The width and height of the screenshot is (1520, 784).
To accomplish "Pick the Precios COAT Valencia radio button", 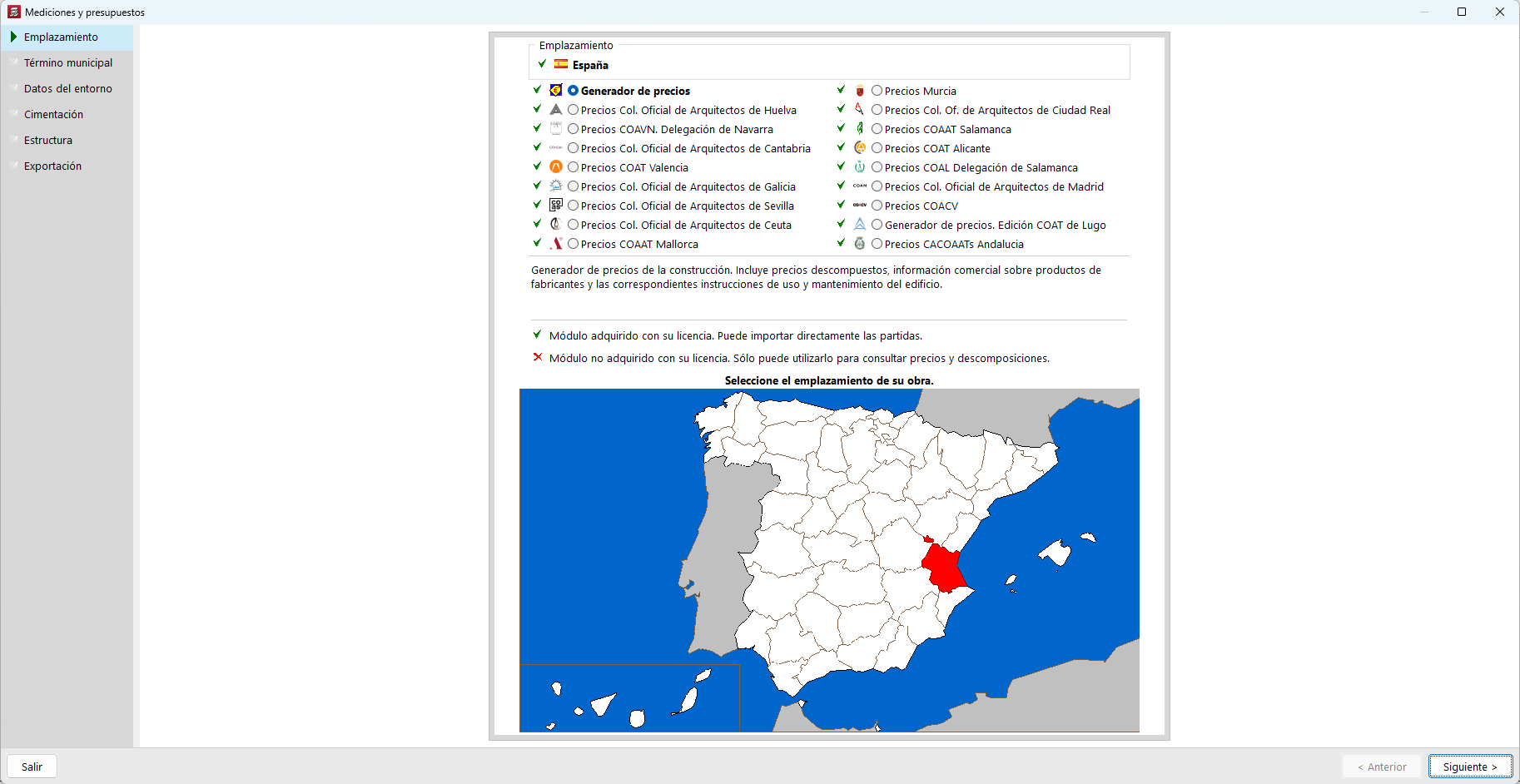I will point(573,167).
